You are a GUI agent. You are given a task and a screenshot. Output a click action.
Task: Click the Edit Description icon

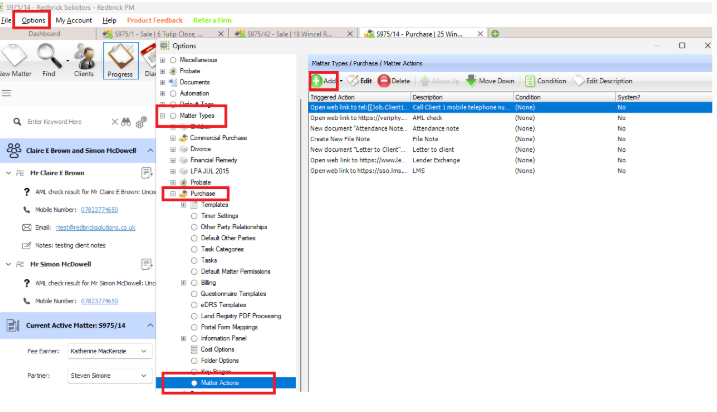[x=578, y=81]
